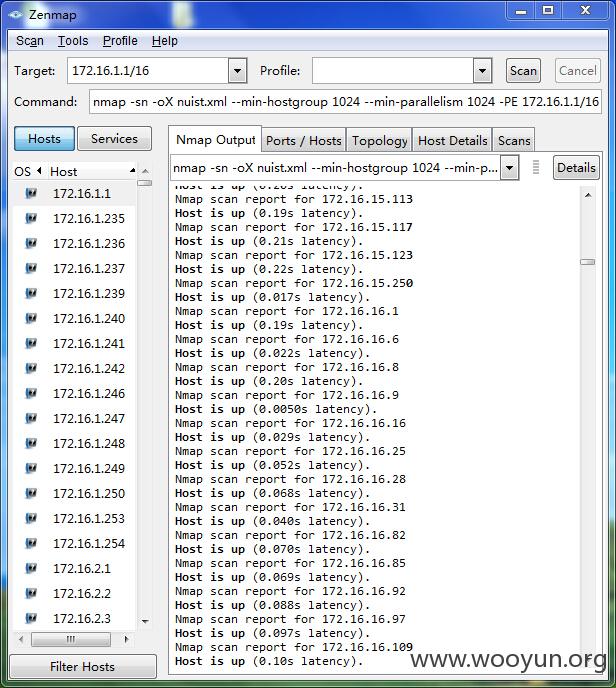Click the OS icon beside host 172.16.1.254

point(31,543)
